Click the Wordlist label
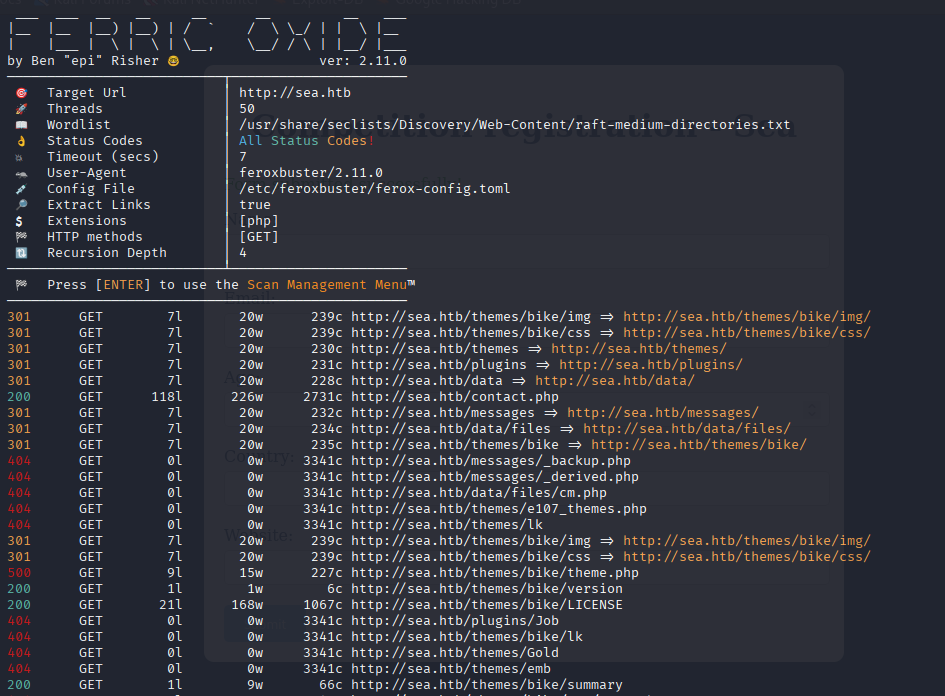This screenshot has height=696, width=945. coord(79,125)
